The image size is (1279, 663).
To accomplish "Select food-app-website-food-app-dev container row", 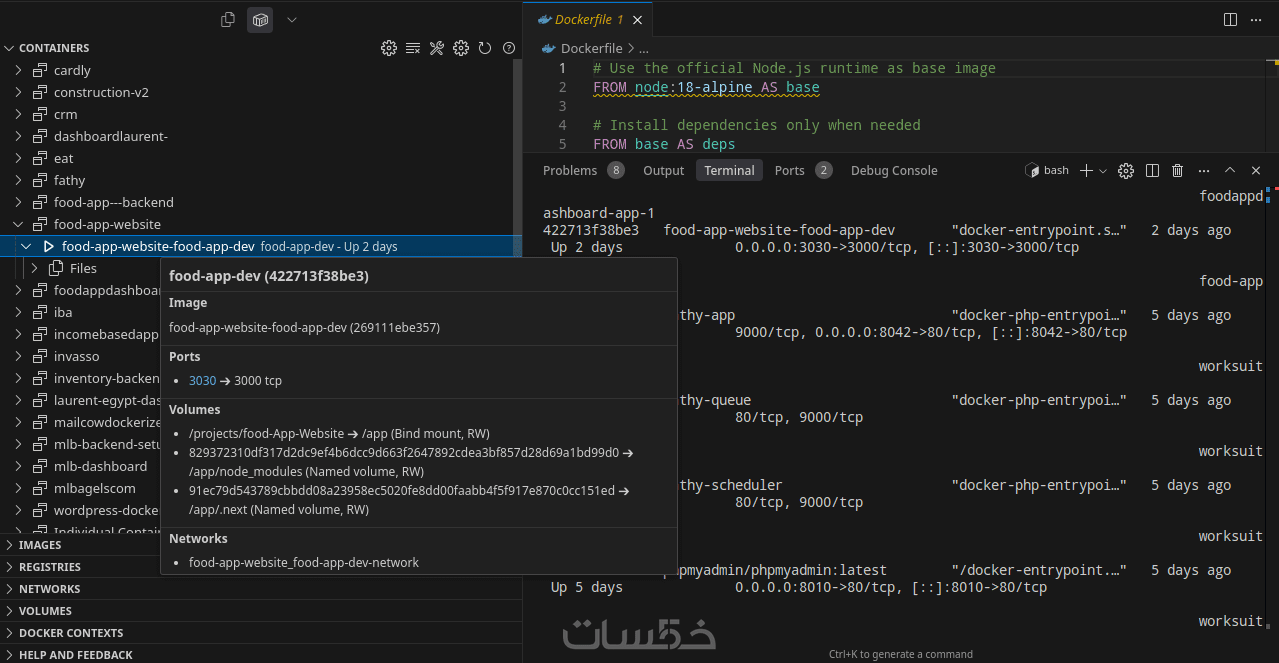I will point(260,246).
